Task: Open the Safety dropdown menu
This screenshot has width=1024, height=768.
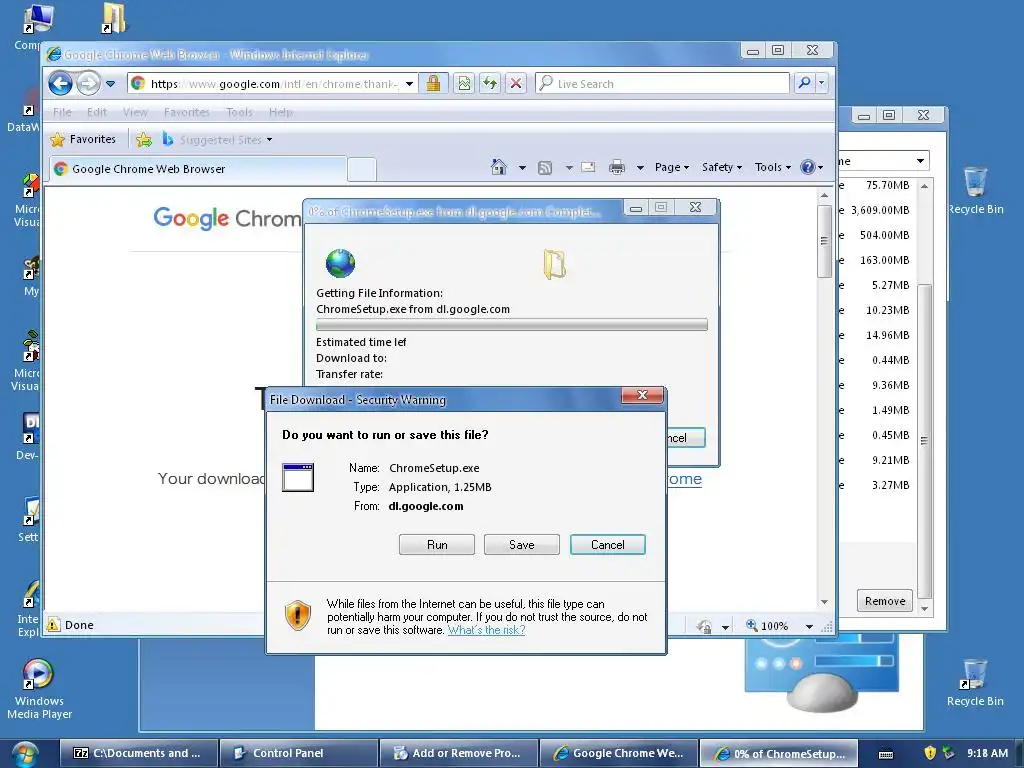Action: 722,167
